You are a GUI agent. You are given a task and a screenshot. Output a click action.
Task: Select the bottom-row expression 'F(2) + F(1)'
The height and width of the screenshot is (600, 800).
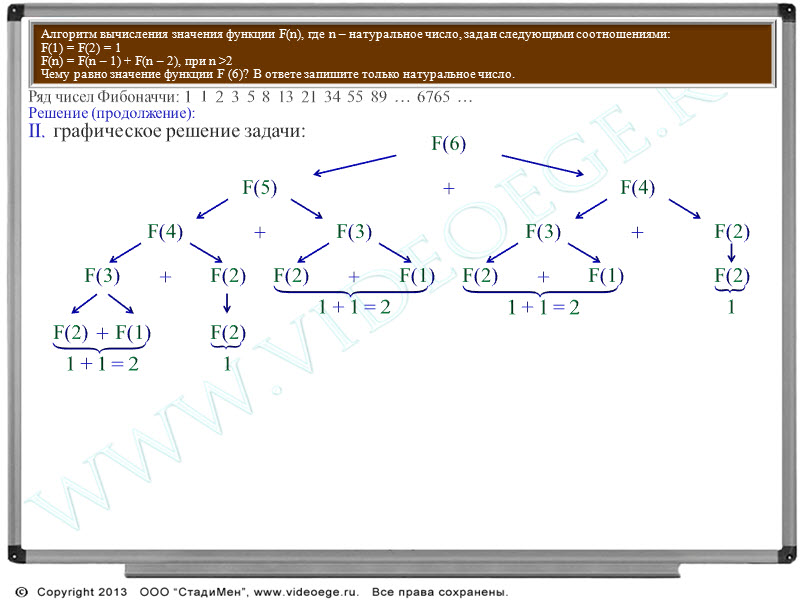point(102,333)
